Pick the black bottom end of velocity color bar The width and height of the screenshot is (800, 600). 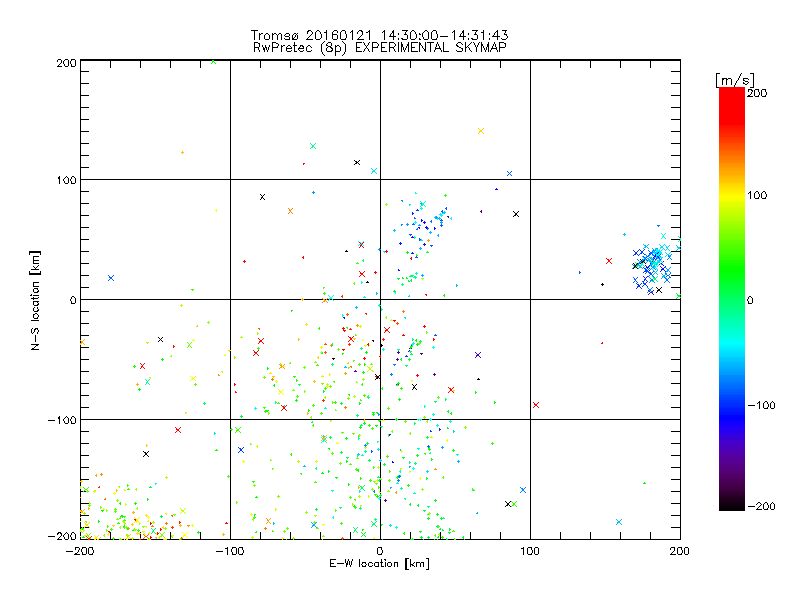click(732, 505)
